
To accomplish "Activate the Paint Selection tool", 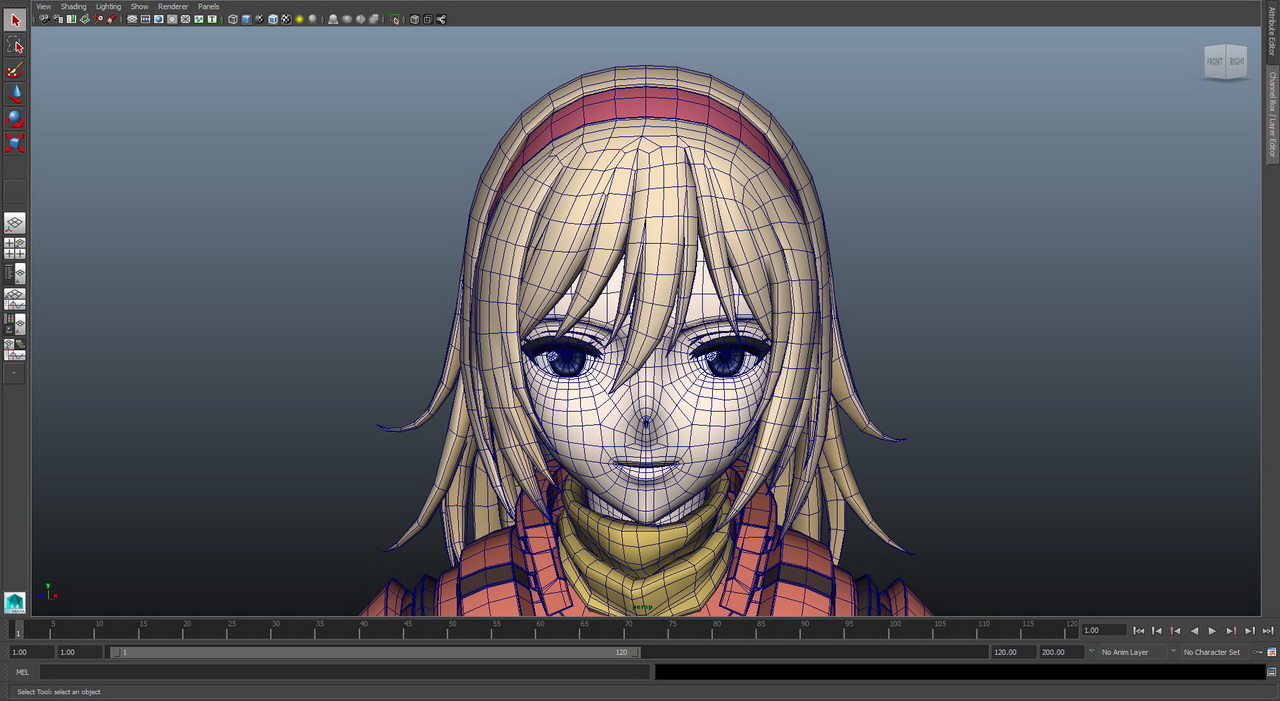I will coord(15,70).
